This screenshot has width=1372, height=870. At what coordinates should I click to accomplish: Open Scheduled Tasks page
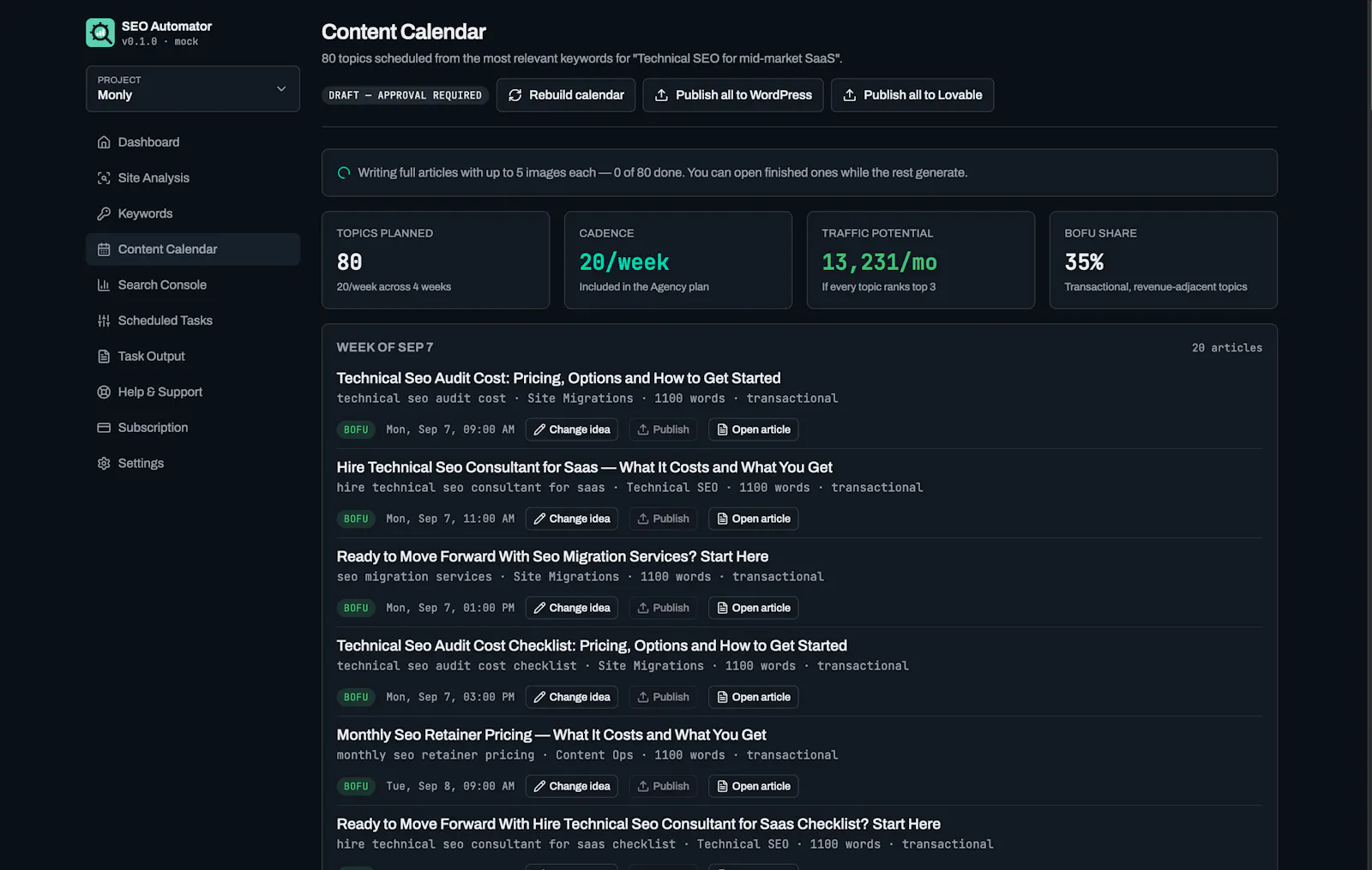click(x=193, y=321)
